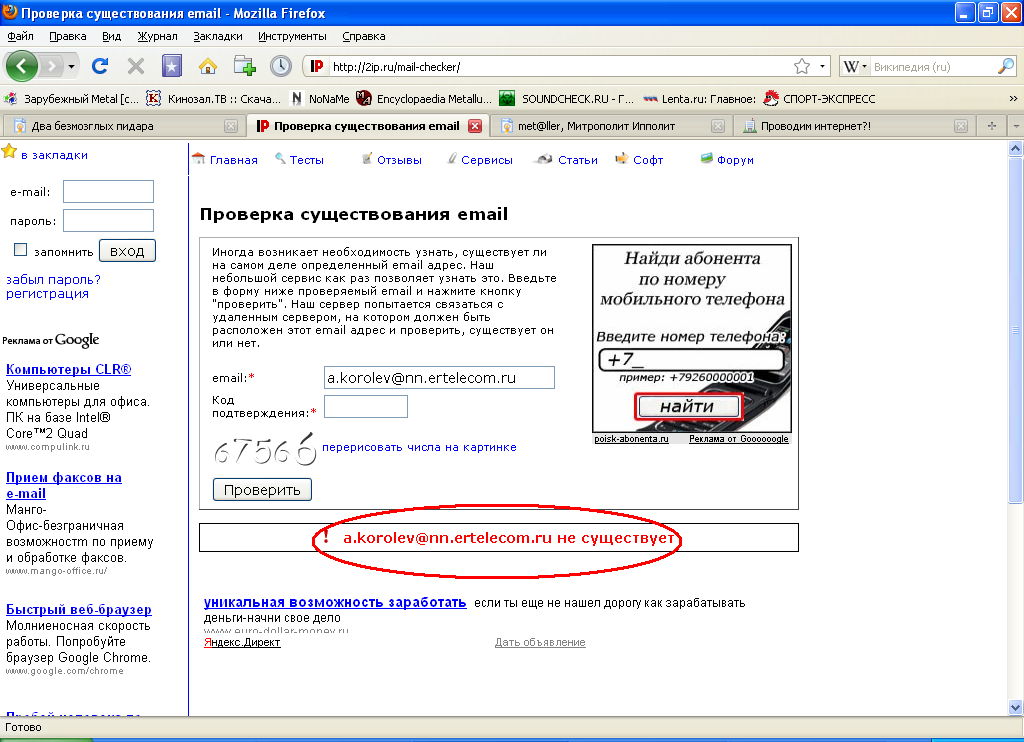
Task: Click the Home icon in the toolbar
Action: (208, 66)
